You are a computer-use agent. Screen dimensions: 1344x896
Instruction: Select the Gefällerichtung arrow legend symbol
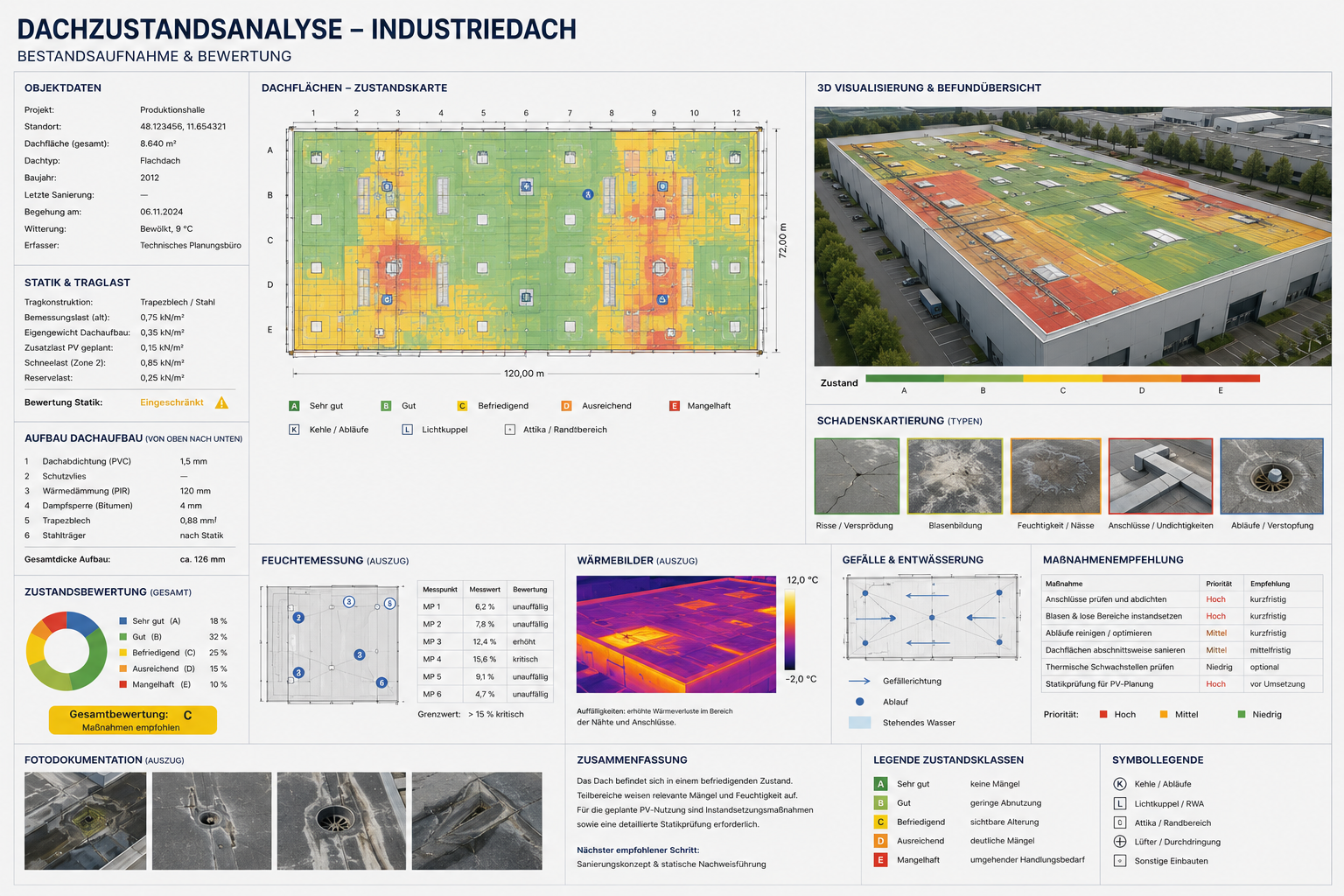click(859, 681)
